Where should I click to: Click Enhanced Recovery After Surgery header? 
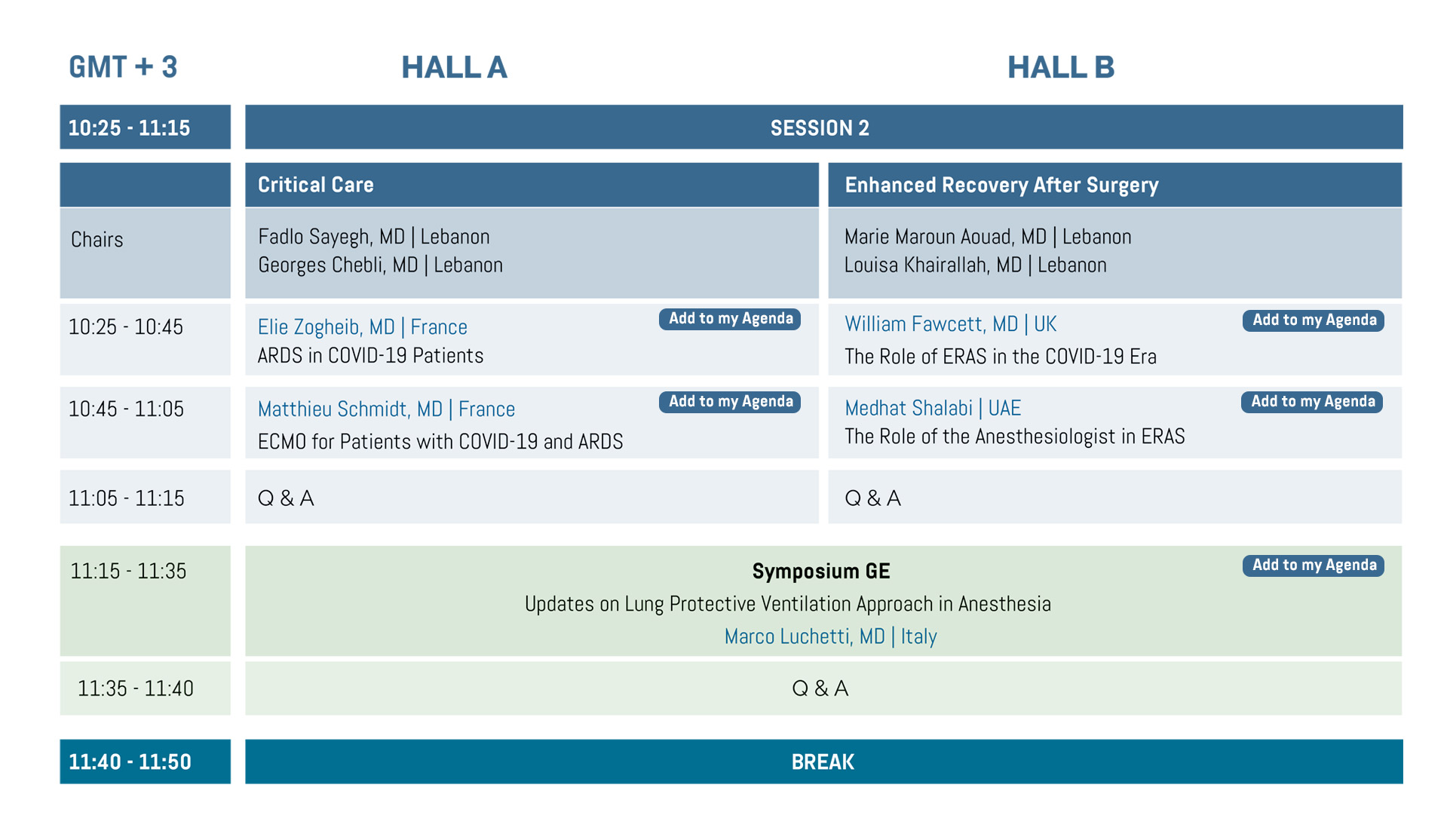(x=1114, y=185)
